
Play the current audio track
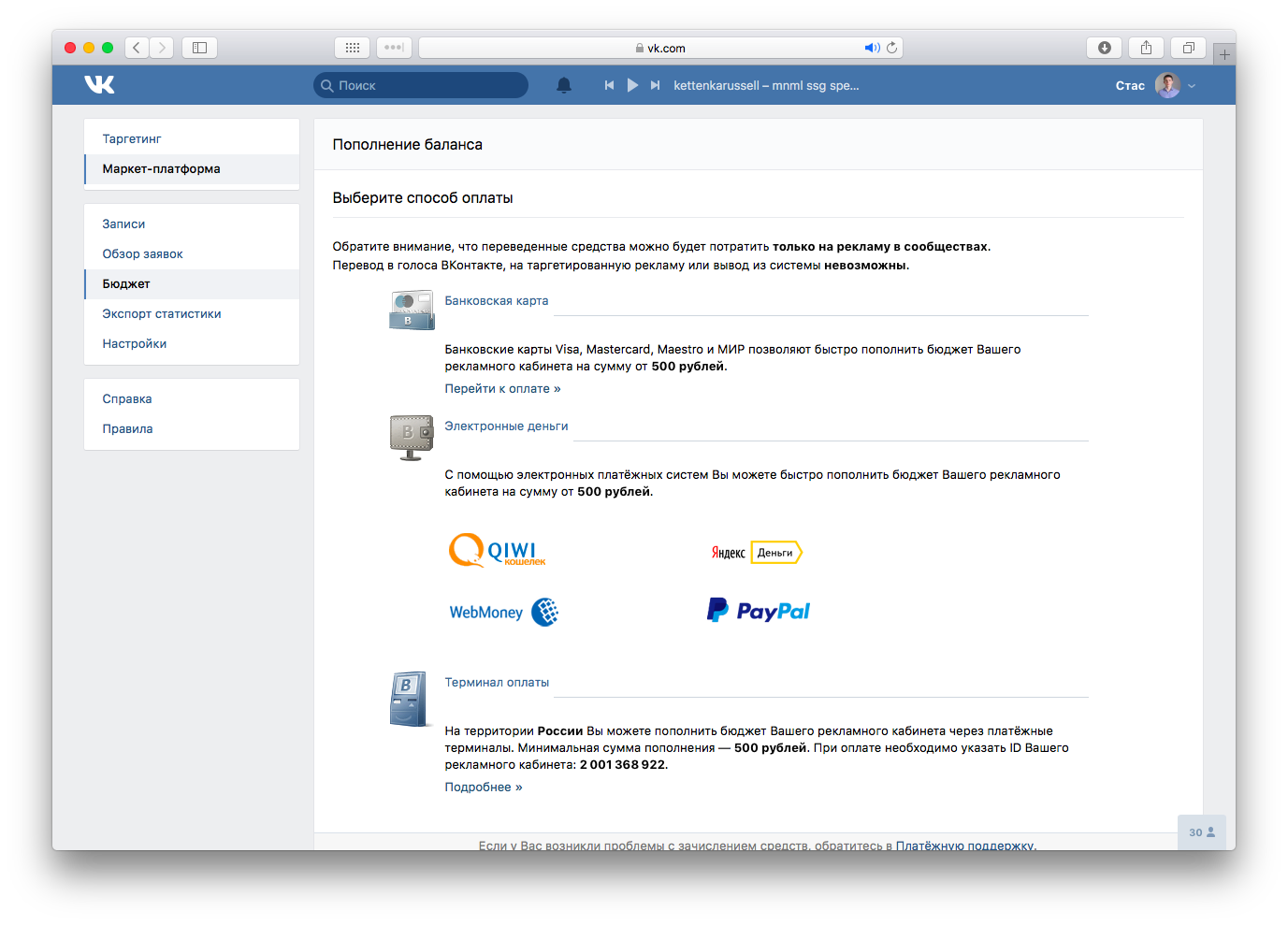pyautogui.click(x=632, y=85)
